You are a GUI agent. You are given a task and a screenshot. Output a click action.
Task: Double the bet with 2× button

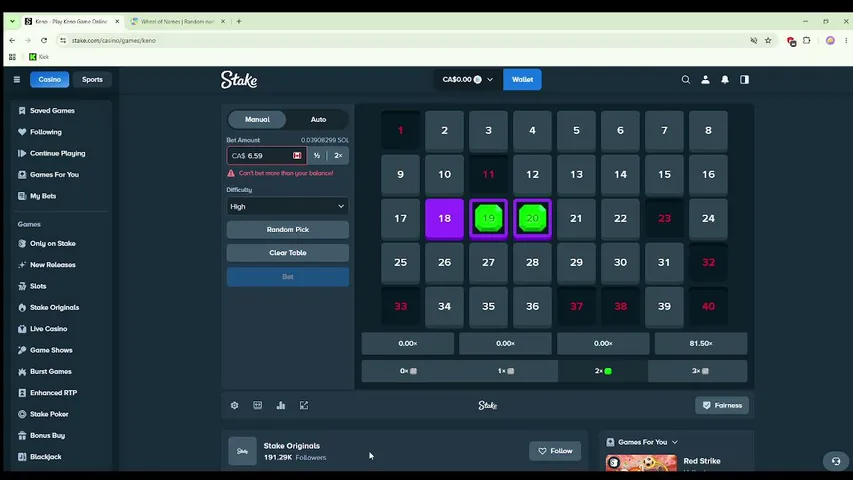pos(338,156)
